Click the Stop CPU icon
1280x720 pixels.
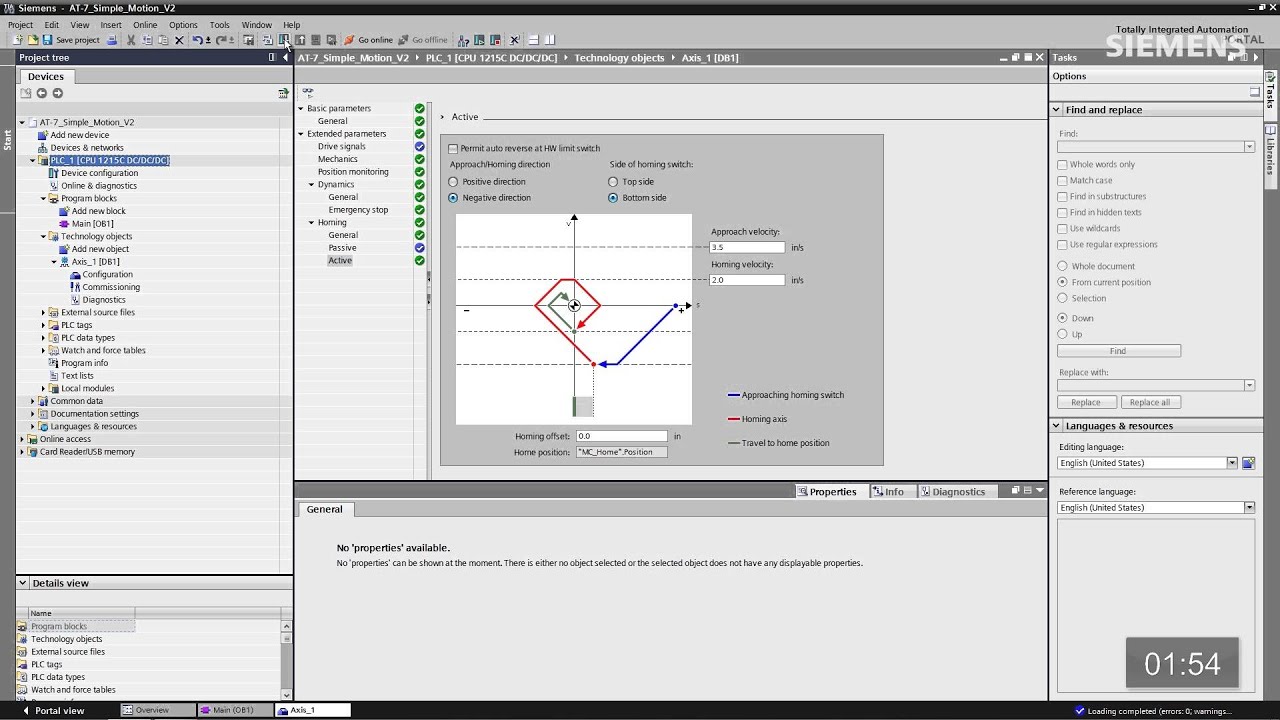click(x=495, y=40)
